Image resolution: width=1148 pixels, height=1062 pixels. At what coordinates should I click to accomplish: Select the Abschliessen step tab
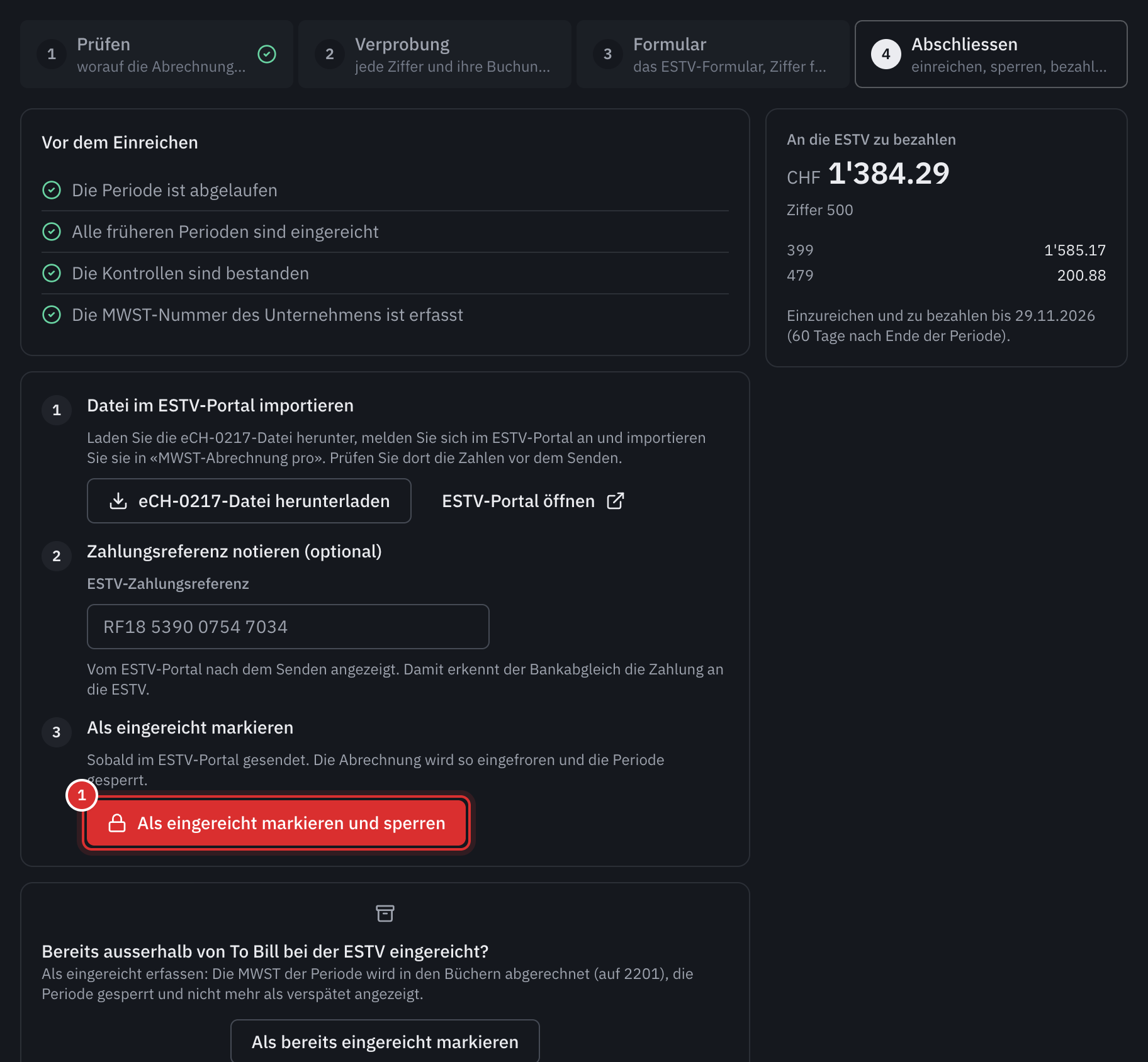991,54
